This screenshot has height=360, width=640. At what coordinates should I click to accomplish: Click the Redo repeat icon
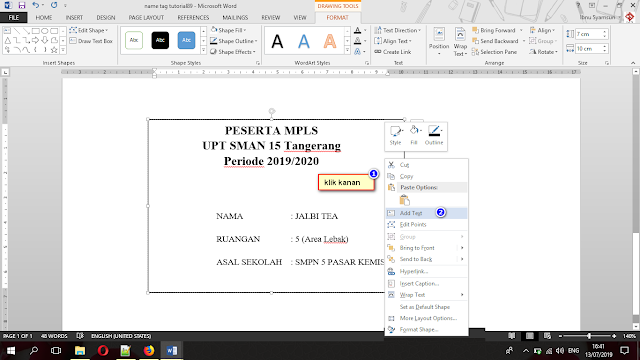pos(54,5)
